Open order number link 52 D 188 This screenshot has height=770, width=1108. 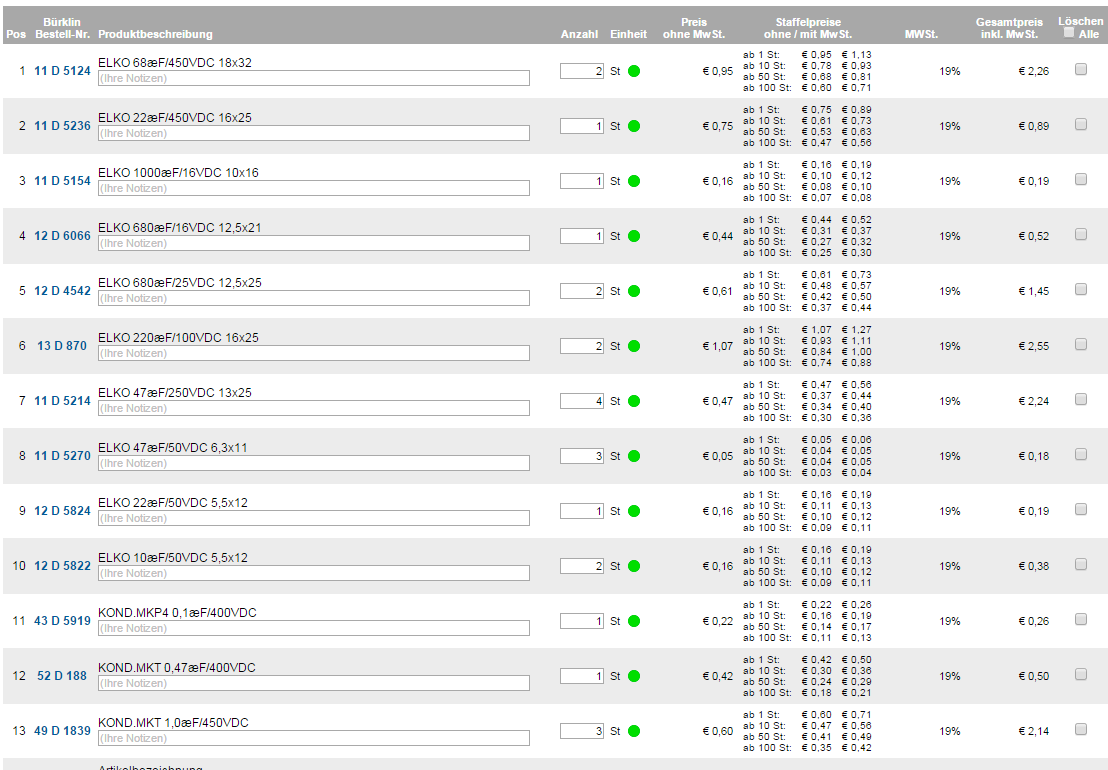tap(62, 676)
